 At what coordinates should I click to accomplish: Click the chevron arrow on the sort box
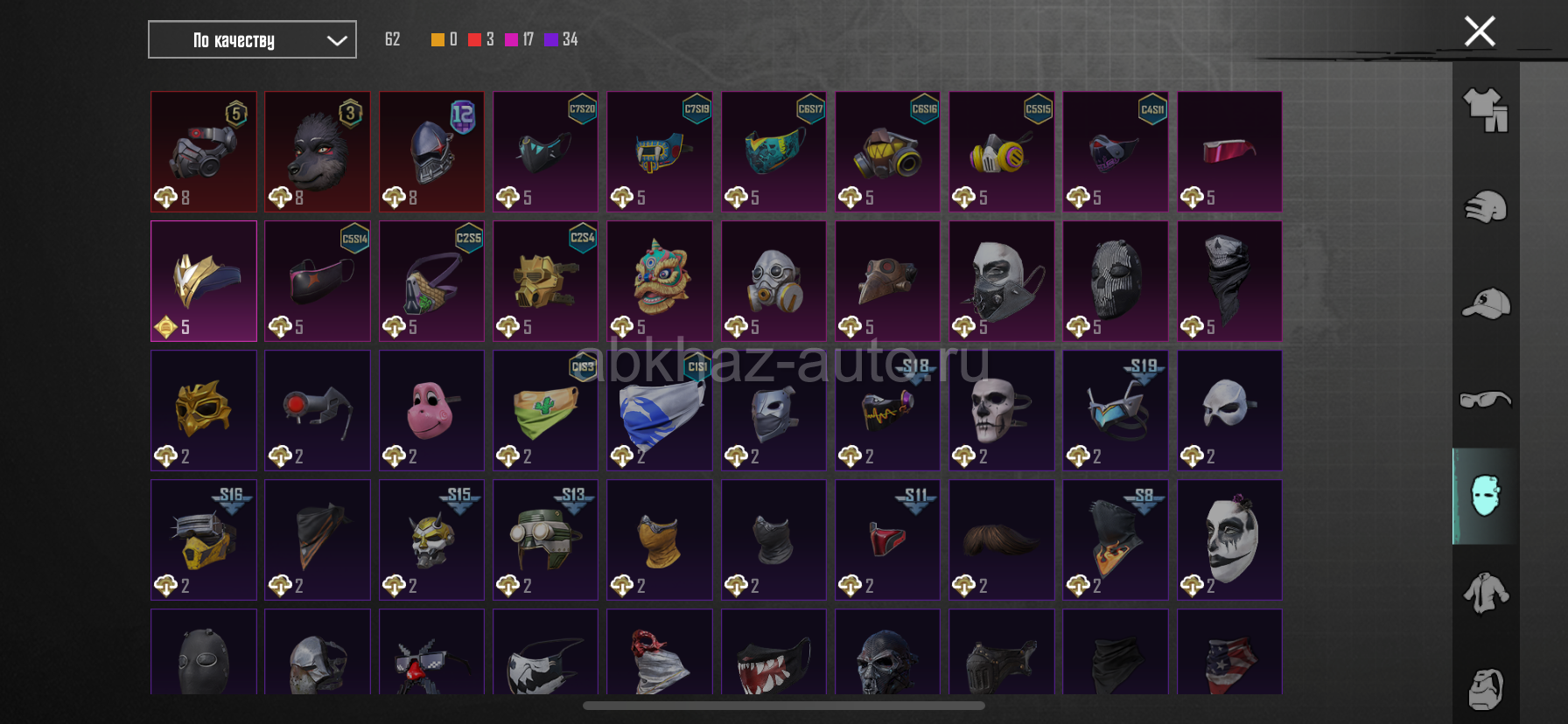point(337,40)
